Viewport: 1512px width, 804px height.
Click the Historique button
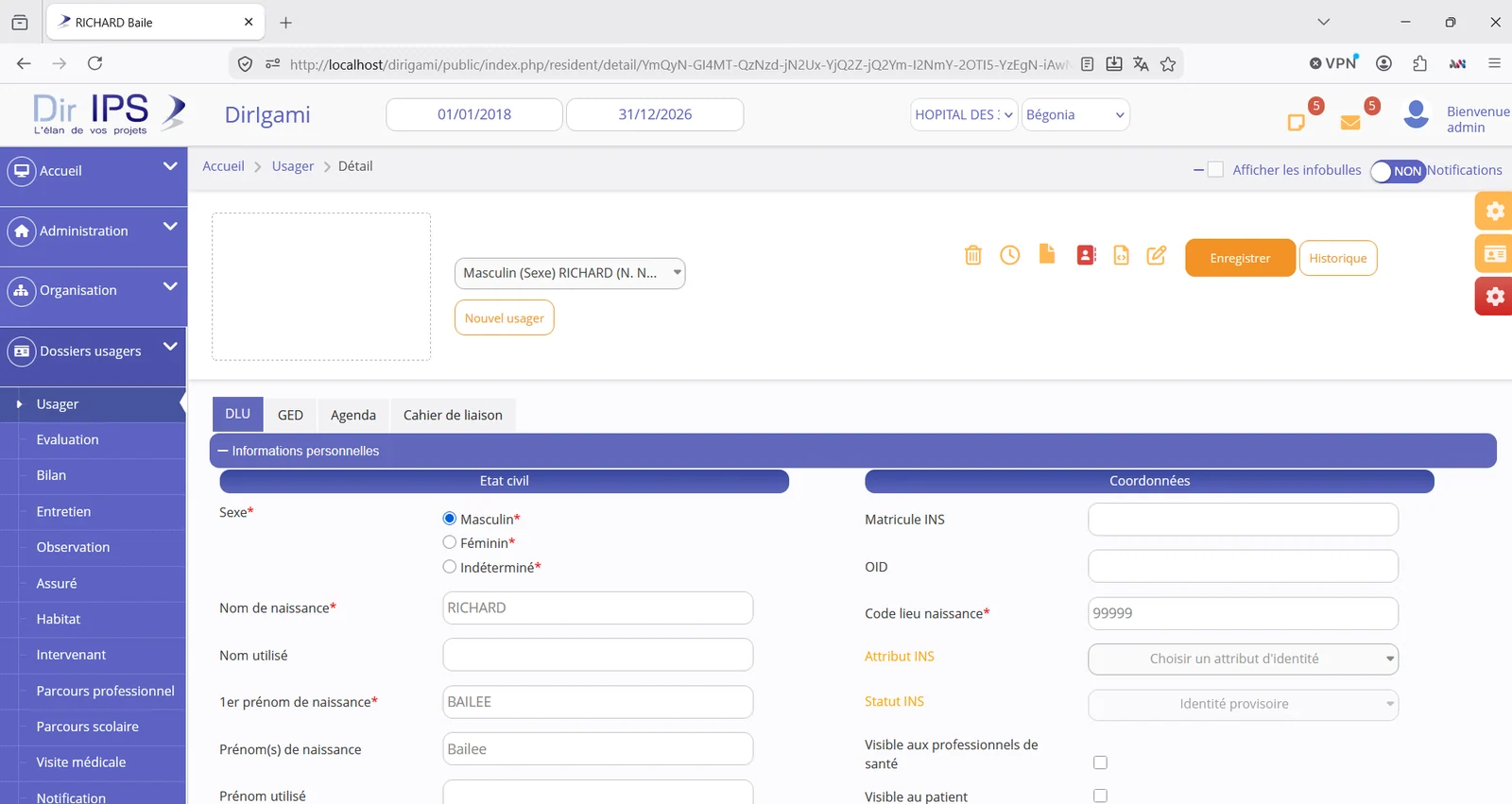point(1337,258)
